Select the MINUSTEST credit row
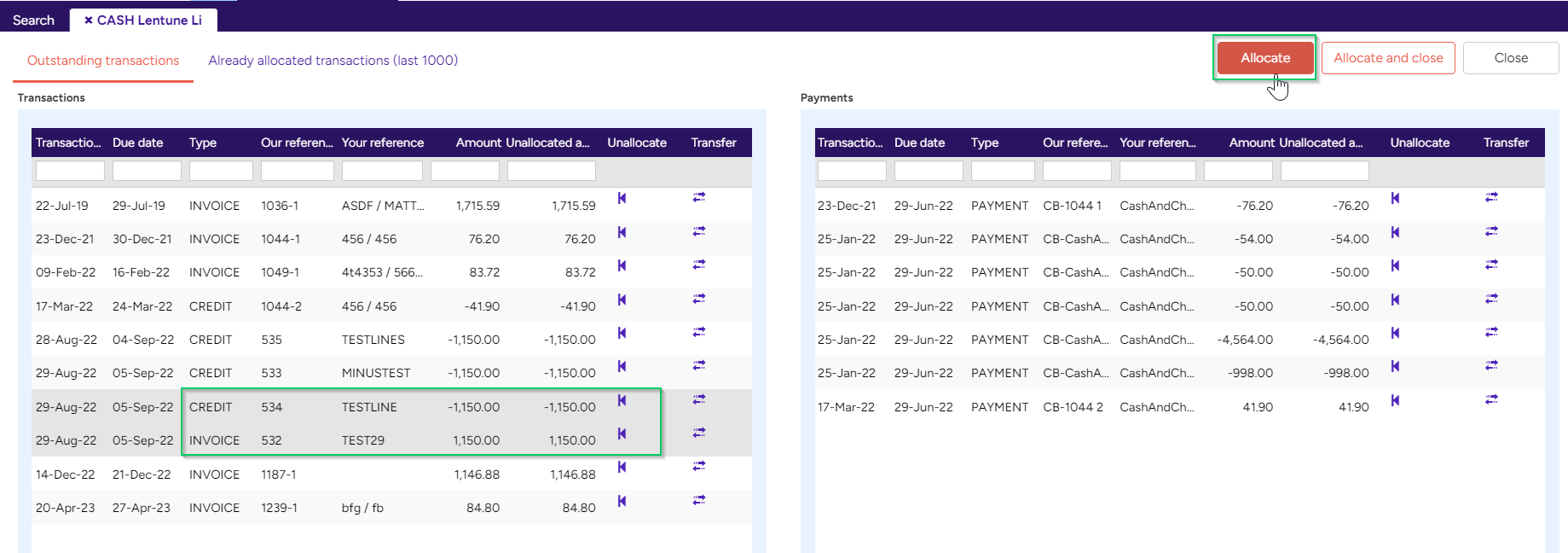The height and width of the screenshot is (553, 1568). (391, 373)
